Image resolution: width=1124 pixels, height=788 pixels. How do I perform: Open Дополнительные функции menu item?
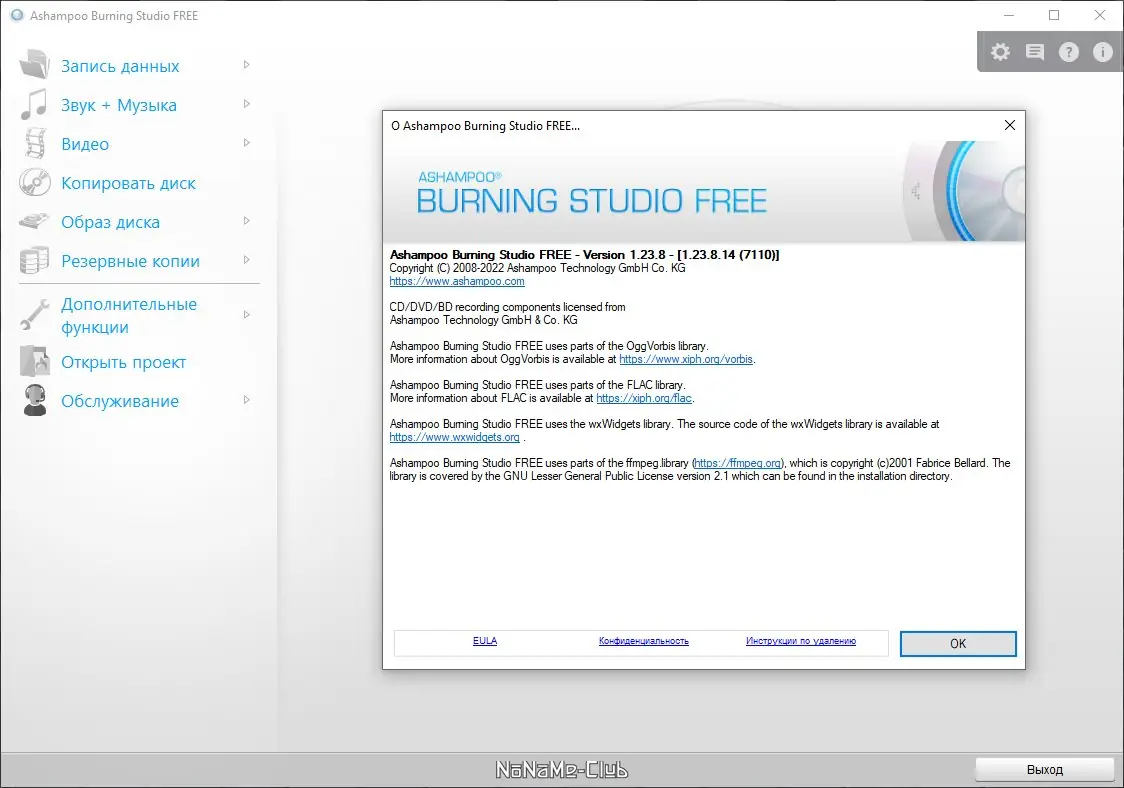pos(129,315)
